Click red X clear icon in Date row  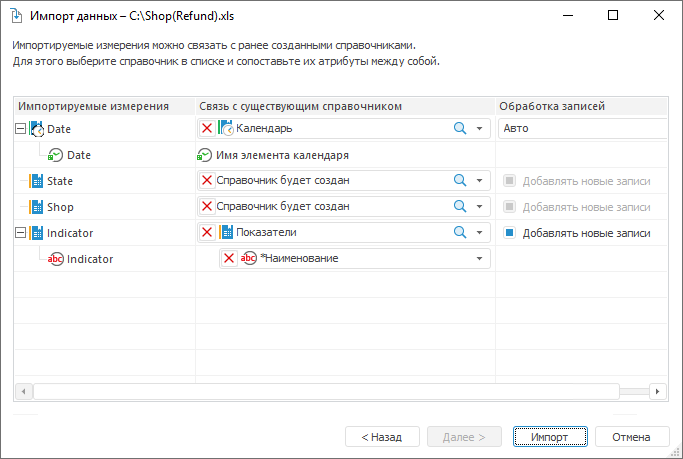coord(207,128)
